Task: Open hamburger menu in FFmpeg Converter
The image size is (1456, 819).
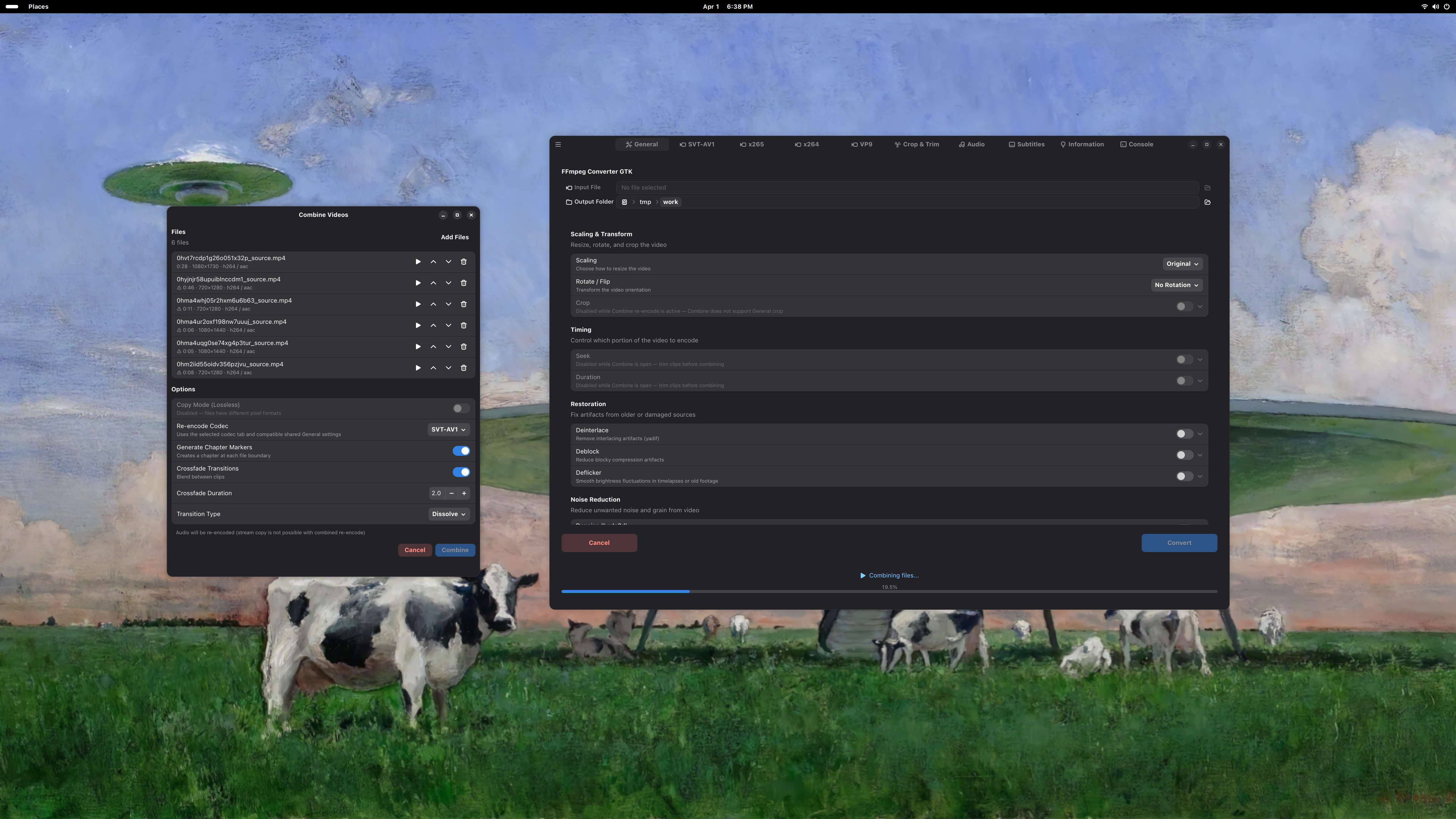Action: (x=558, y=144)
